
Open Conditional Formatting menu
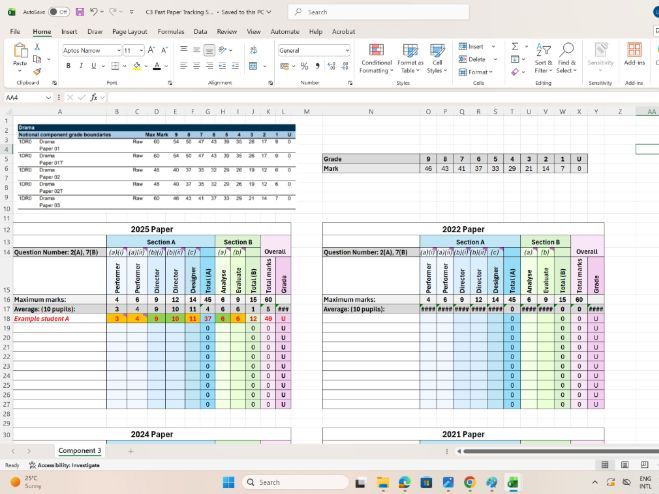click(x=376, y=58)
